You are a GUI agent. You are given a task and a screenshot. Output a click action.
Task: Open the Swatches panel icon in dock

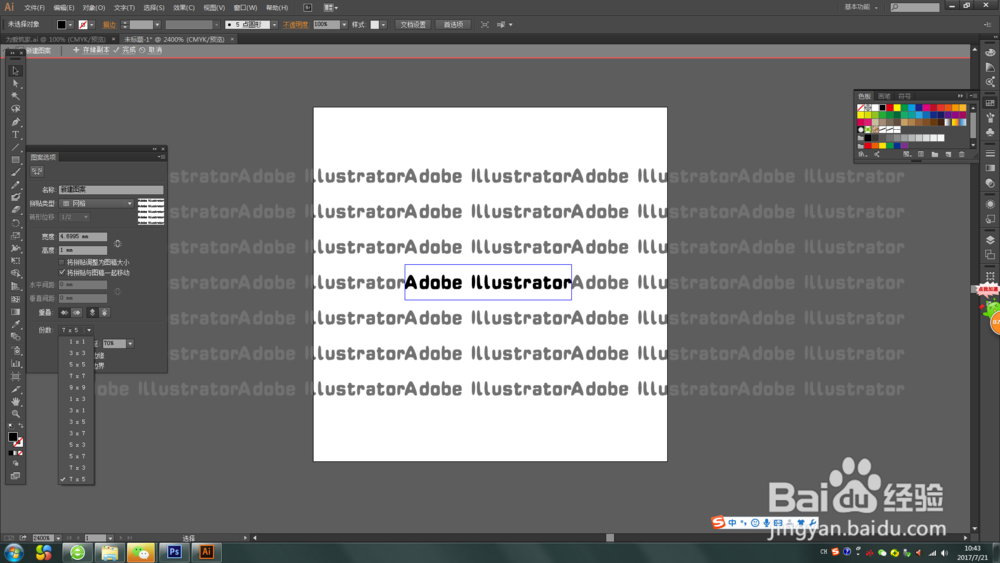[x=990, y=103]
